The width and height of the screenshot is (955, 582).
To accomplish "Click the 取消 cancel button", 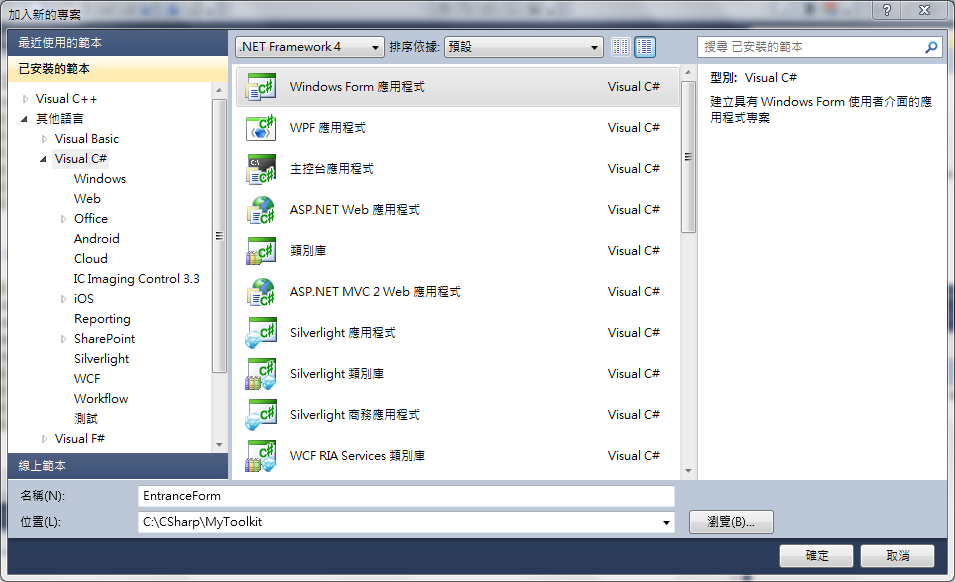I will click(898, 556).
